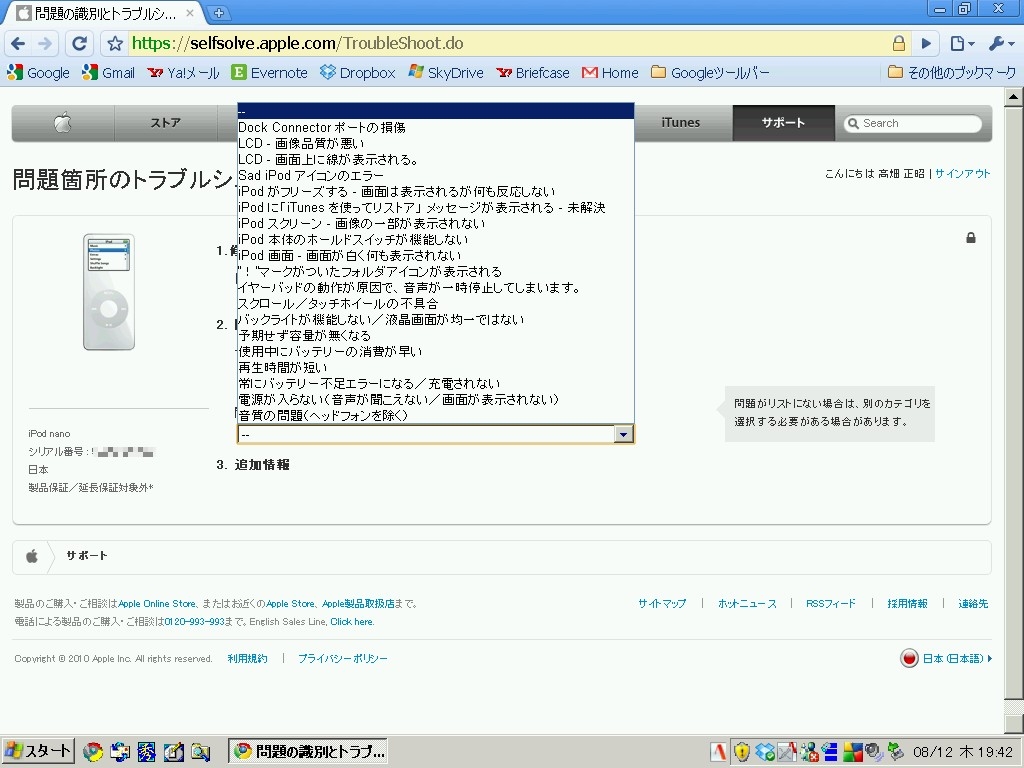Image resolution: width=1024 pixels, height=768 pixels.
Task: Click the Apple logo in navigation bar
Action: (62, 123)
